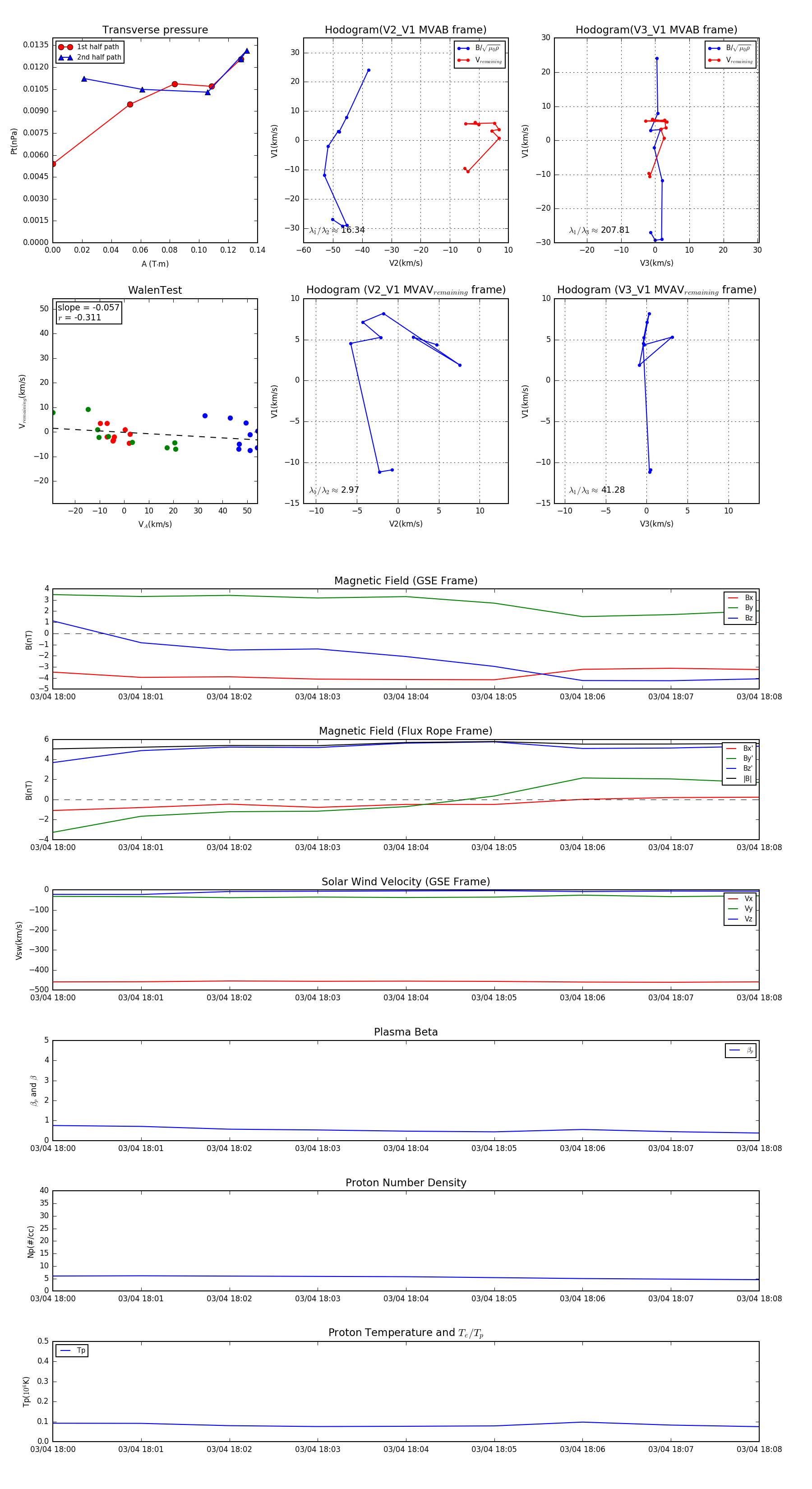This screenshot has width=812, height=1489.
Task: Select the Tp legend entry
Action: click(72, 1351)
